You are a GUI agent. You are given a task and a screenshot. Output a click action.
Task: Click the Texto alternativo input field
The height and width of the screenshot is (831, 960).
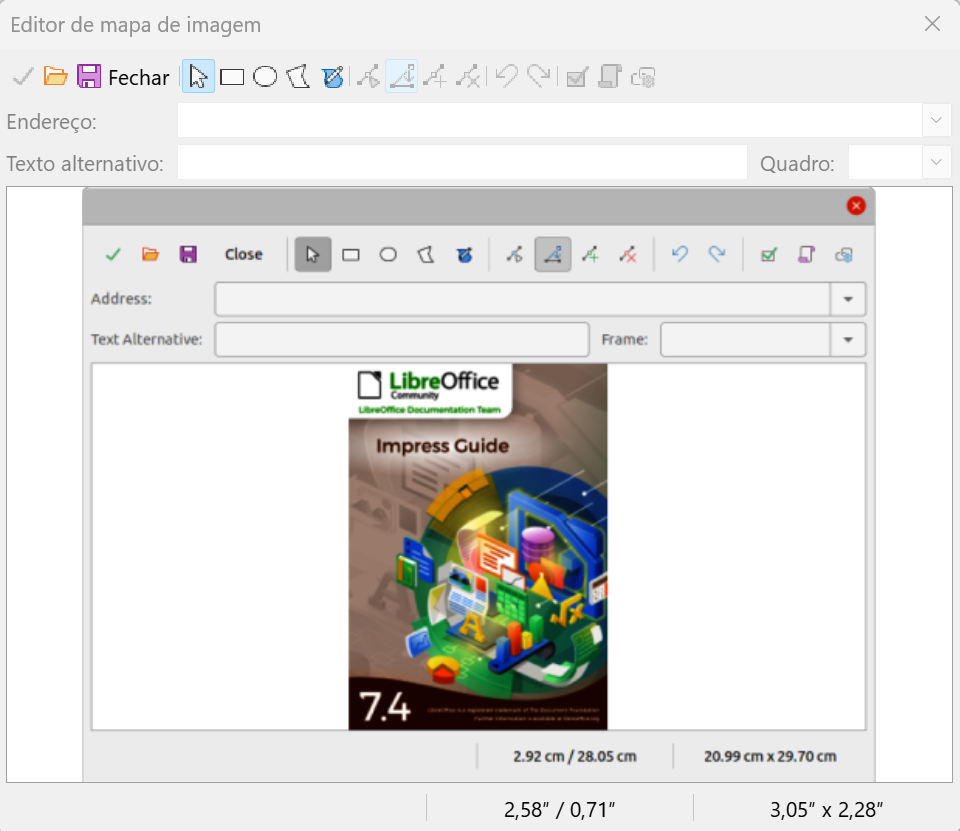[462, 162]
